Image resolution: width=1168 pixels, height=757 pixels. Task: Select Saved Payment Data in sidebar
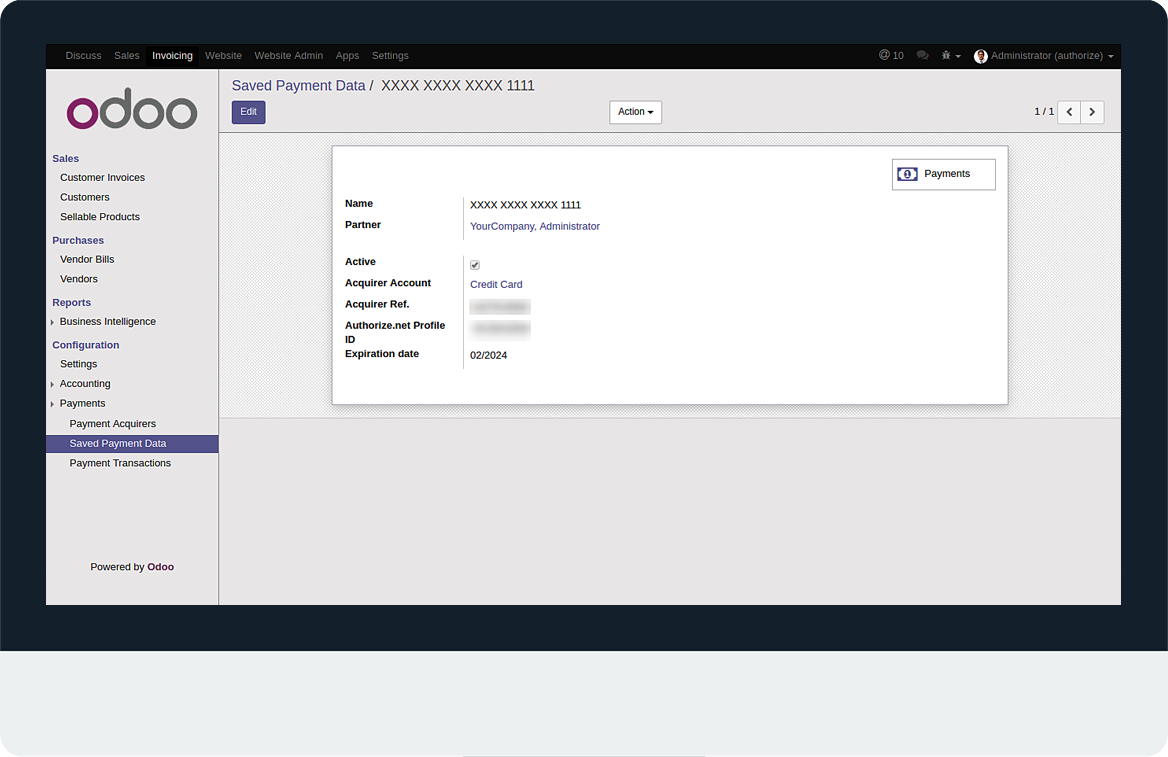tap(132, 444)
